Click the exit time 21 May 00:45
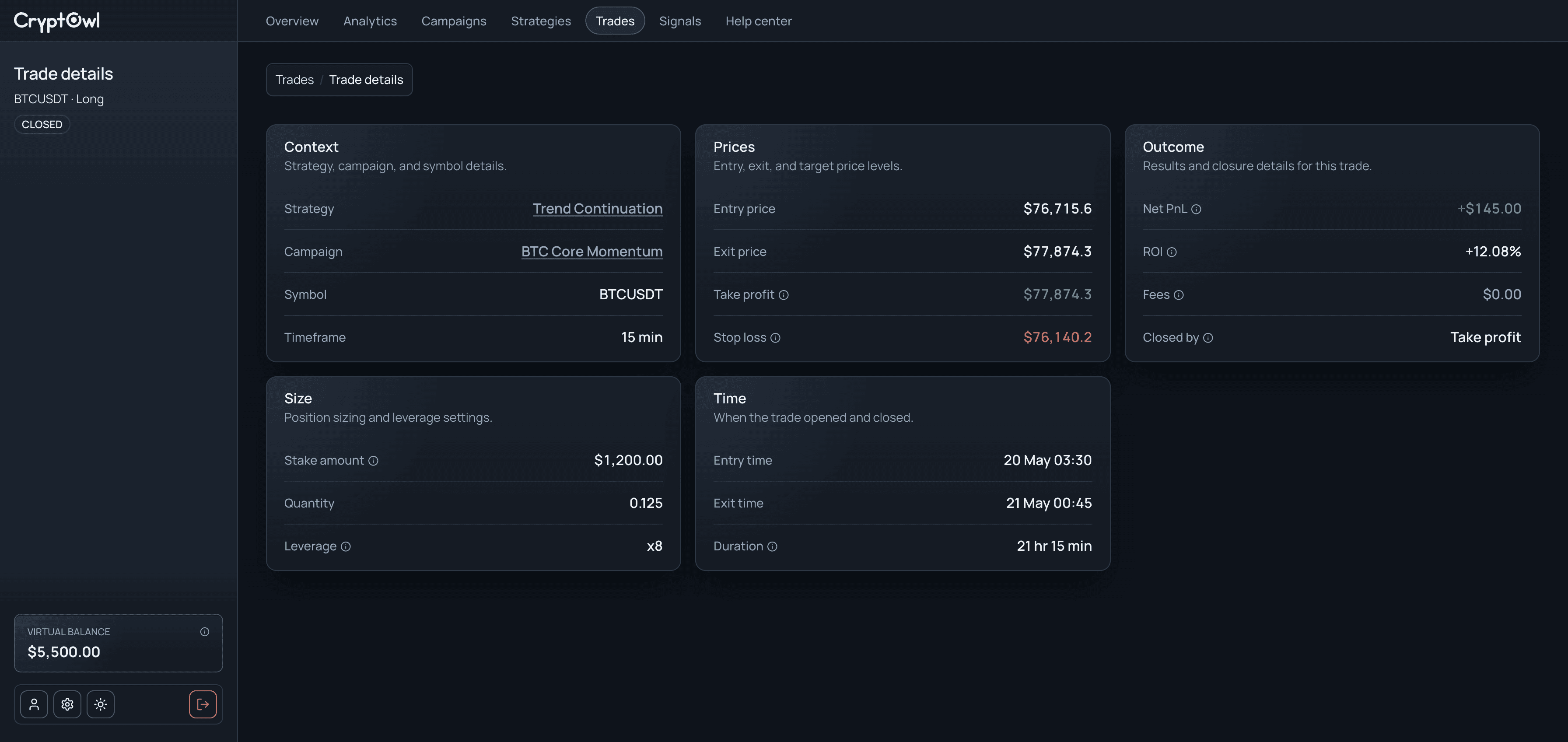The image size is (1568, 742). tap(1049, 504)
